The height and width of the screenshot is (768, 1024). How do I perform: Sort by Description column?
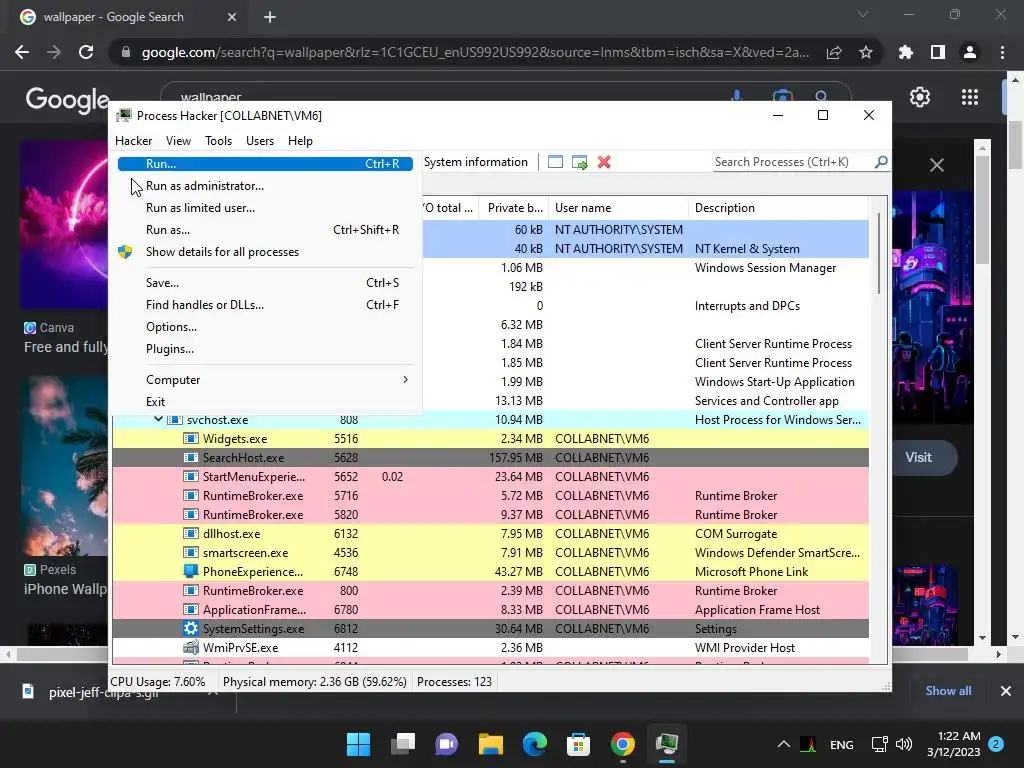[x=778, y=208]
